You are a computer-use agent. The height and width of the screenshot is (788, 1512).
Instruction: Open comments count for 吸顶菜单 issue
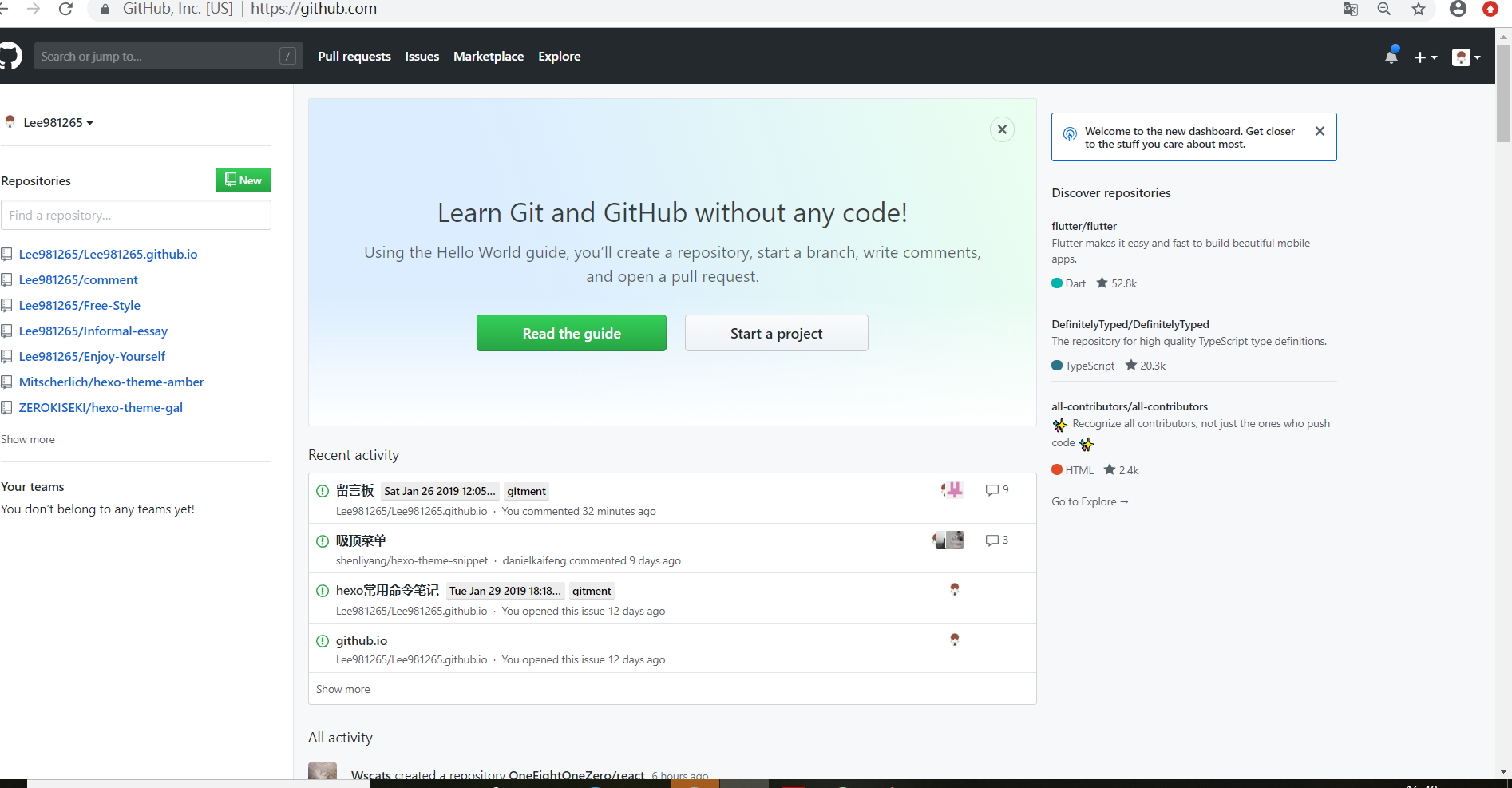(x=997, y=541)
